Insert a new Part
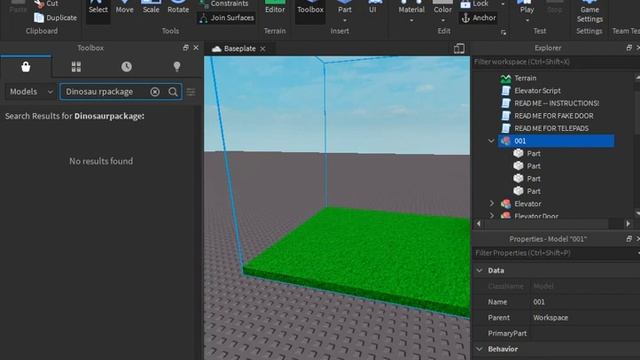This screenshot has height=360, width=640. [344, 7]
